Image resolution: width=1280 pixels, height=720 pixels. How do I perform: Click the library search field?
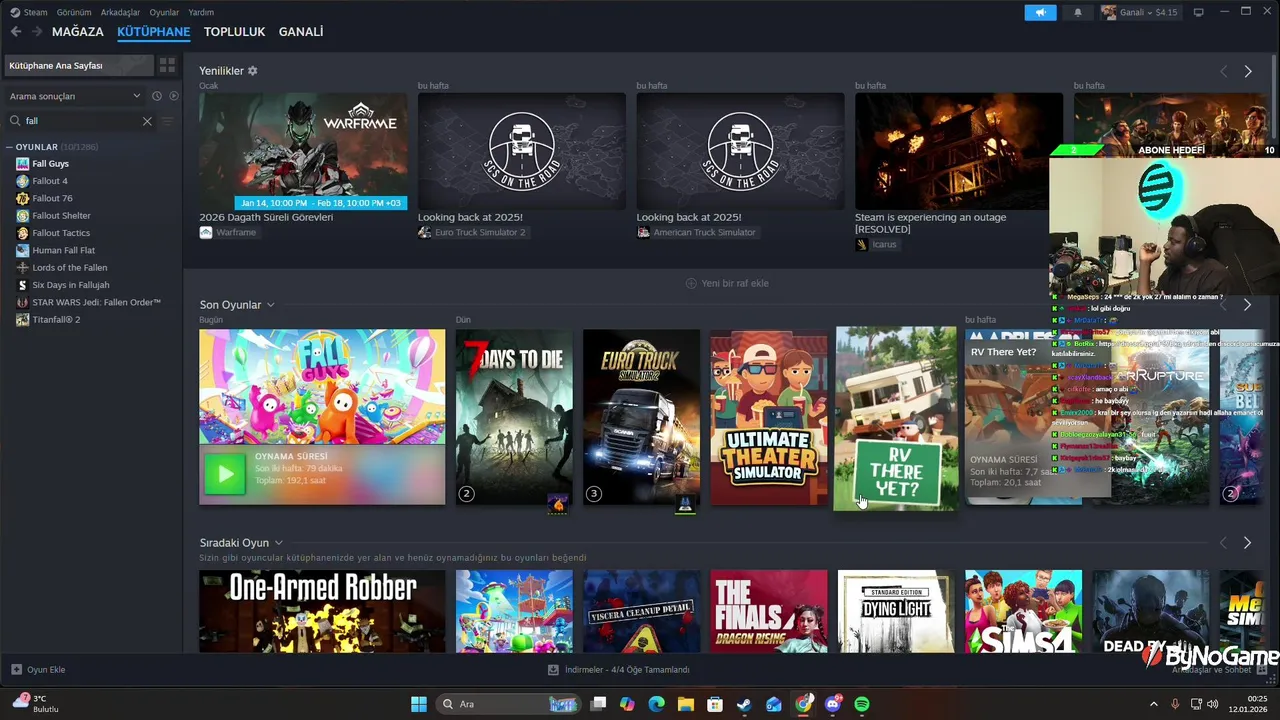[80, 121]
